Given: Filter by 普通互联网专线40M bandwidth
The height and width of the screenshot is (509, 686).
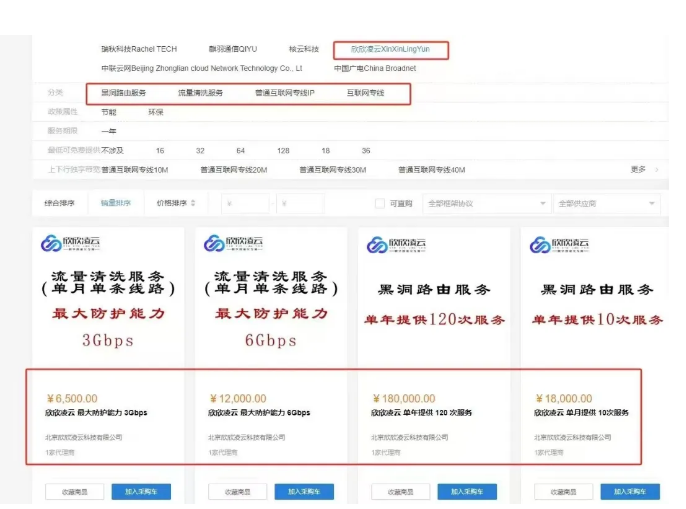Looking at the screenshot, I should [x=432, y=170].
